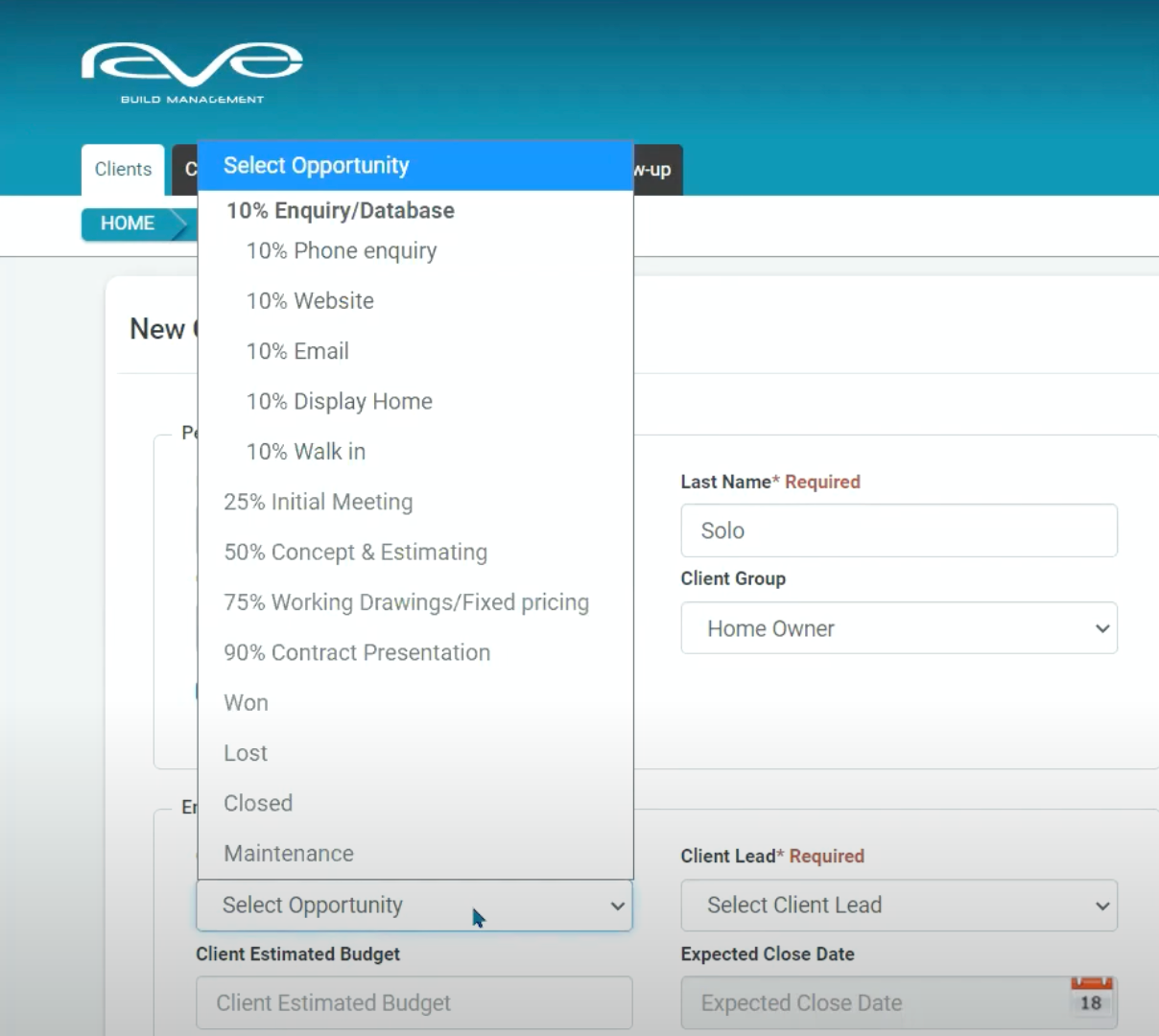
Task: Click the Expected Close Date label
Action: [x=768, y=954]
